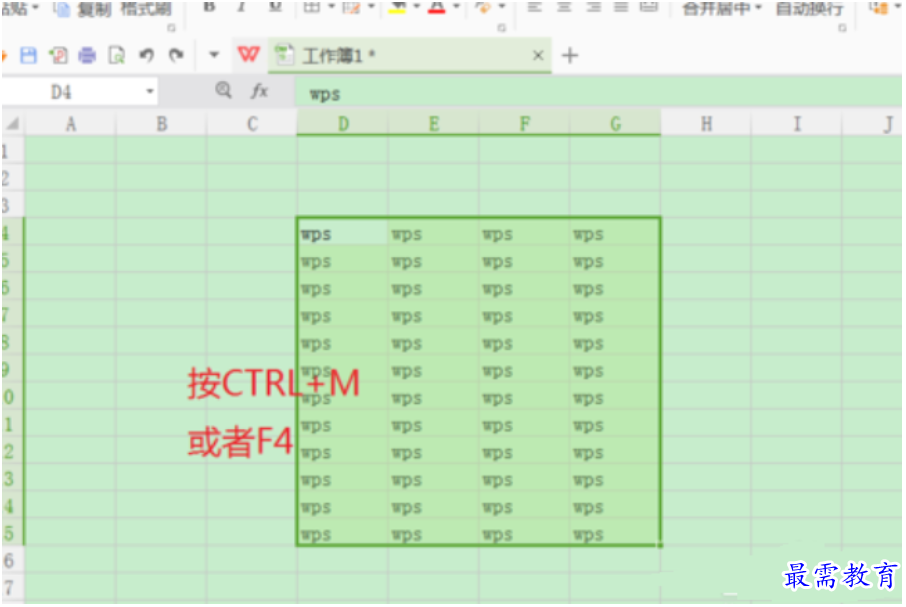Click cell E7 containing wps

(434, 315)
